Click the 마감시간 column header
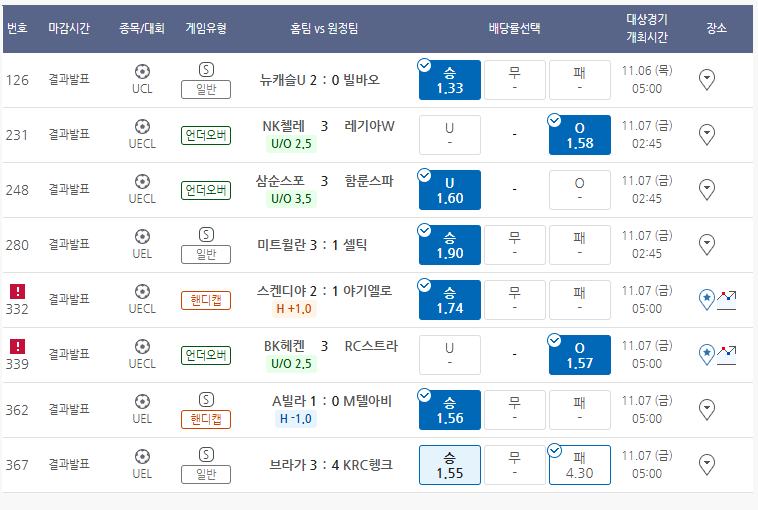 [x=69, y=29]
